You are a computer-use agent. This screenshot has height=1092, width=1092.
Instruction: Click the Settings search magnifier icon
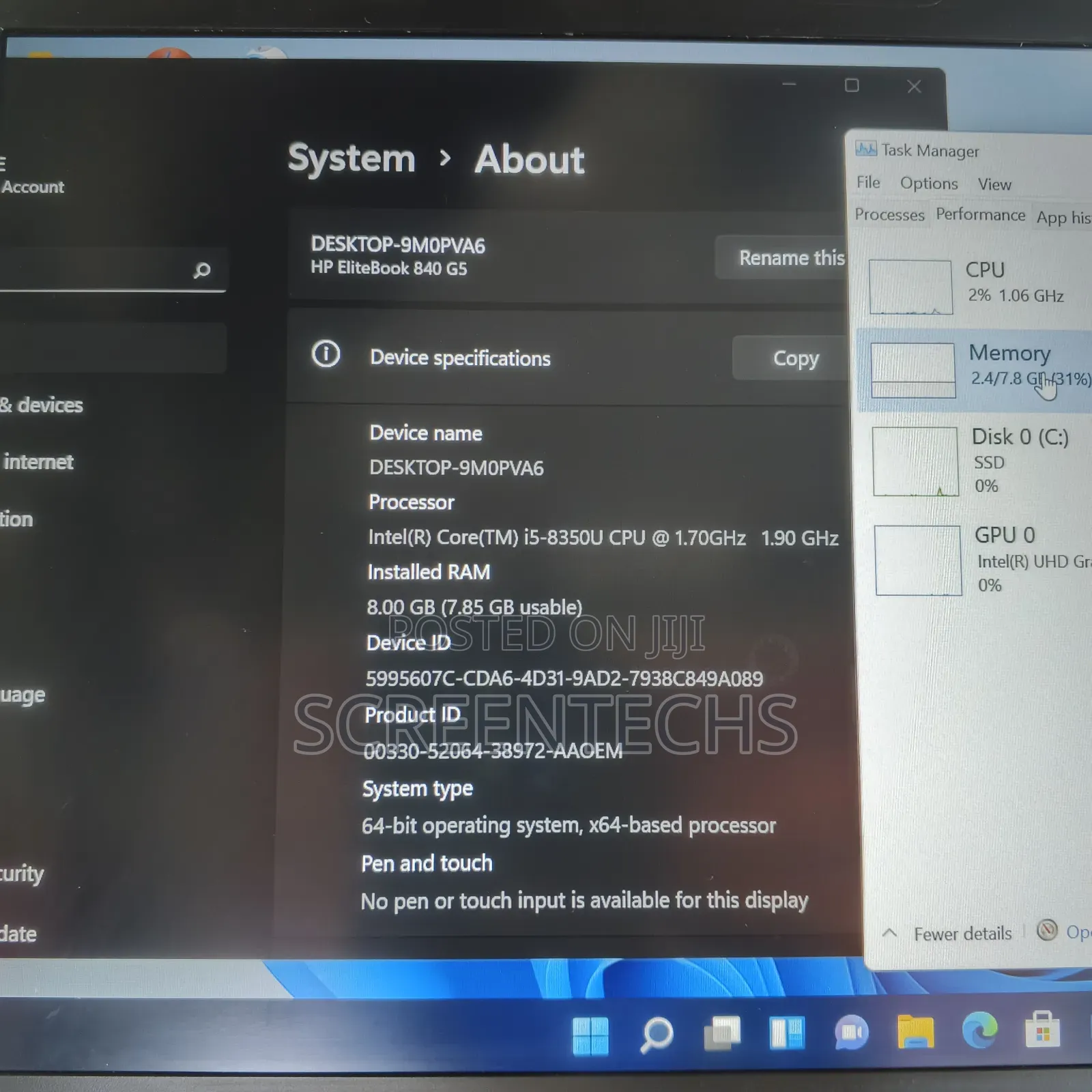pyautogui.click(x=201, y=270)
